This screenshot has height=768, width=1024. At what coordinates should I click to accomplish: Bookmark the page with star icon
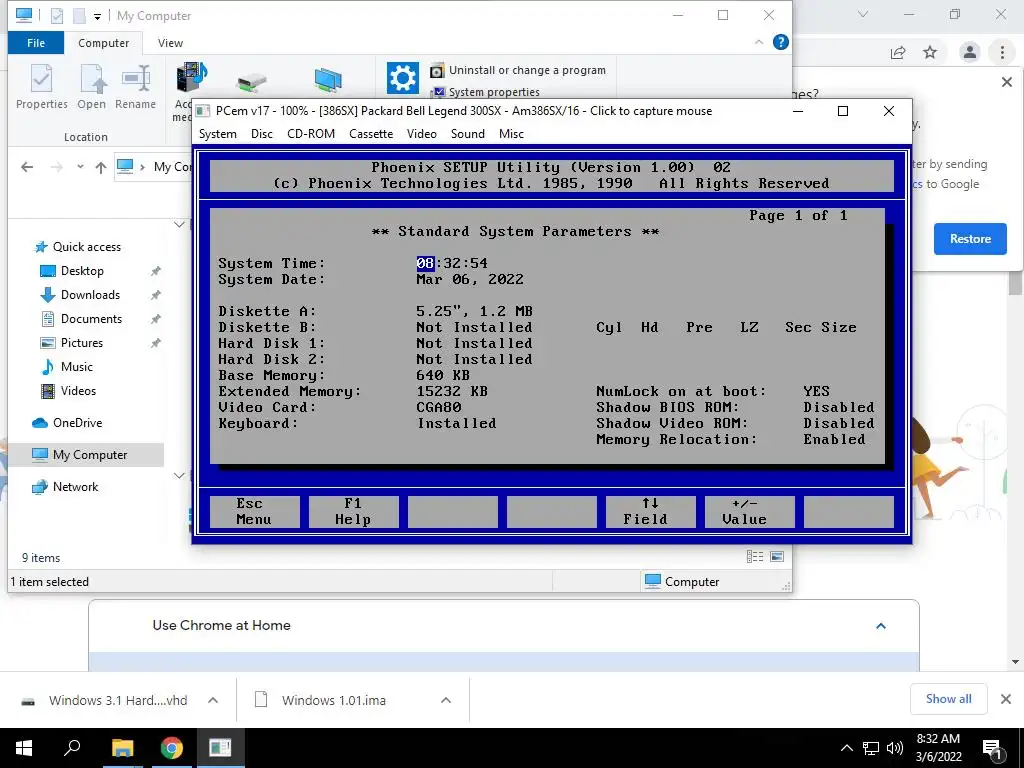click(930, 52)
